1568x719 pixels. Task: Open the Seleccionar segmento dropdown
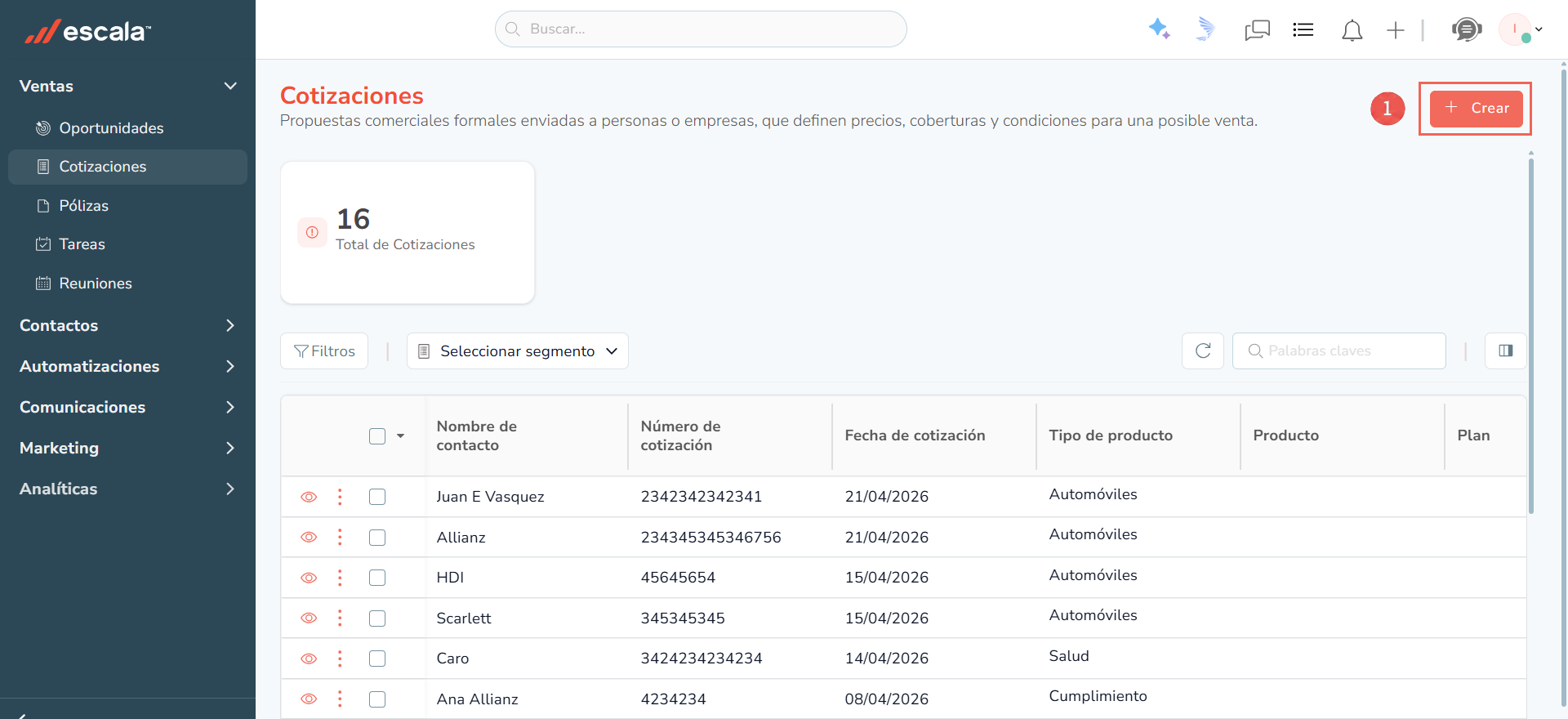point(518,351)
